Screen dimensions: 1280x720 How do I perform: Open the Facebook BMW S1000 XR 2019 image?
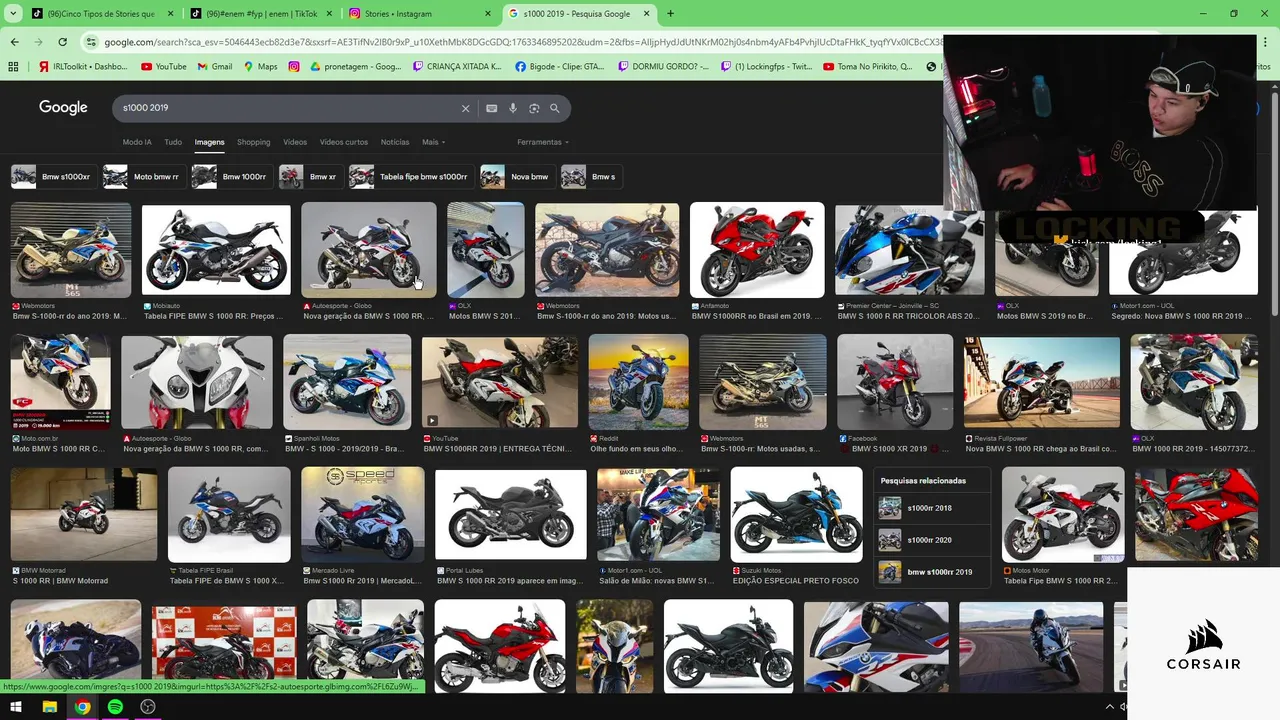point(895,382)
